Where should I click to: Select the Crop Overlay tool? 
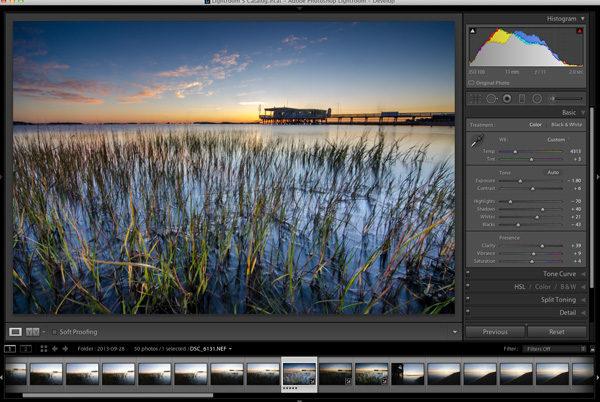(x=475, y=99)
